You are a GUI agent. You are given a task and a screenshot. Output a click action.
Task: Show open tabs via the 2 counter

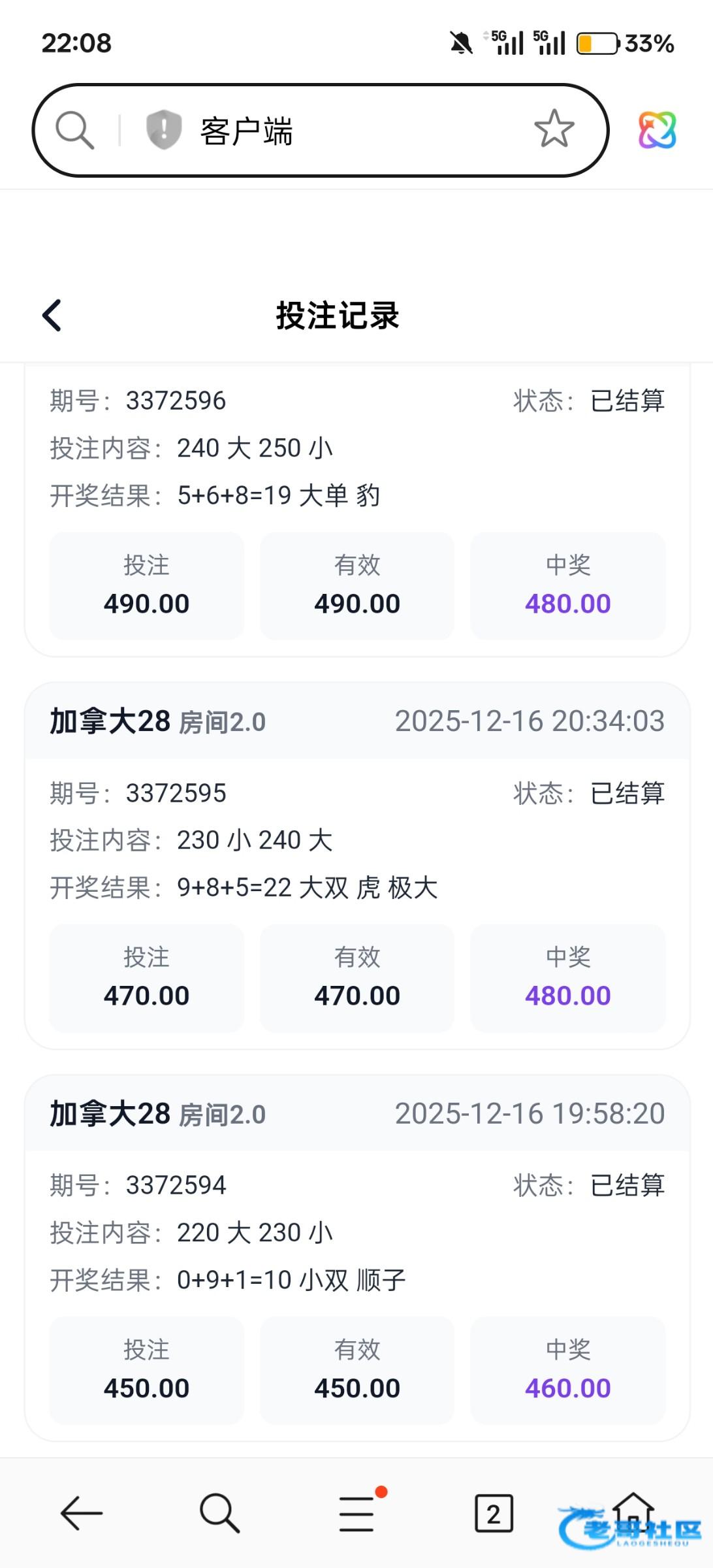(494, 1513)
